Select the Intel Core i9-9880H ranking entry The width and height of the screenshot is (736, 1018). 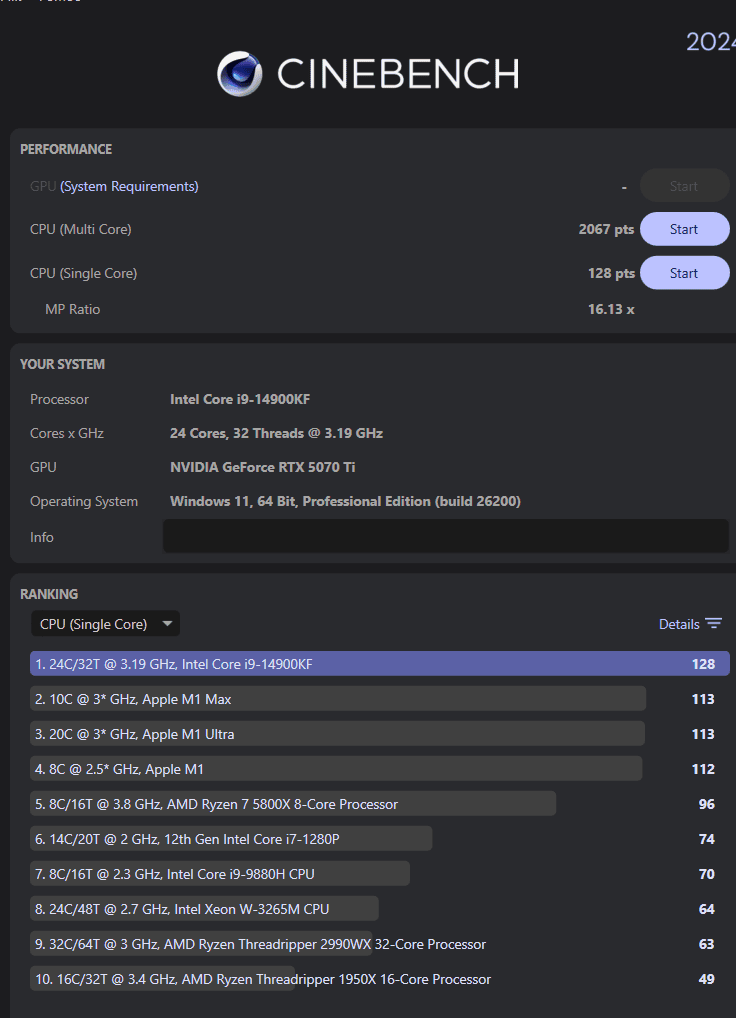[x=219, y=875]
